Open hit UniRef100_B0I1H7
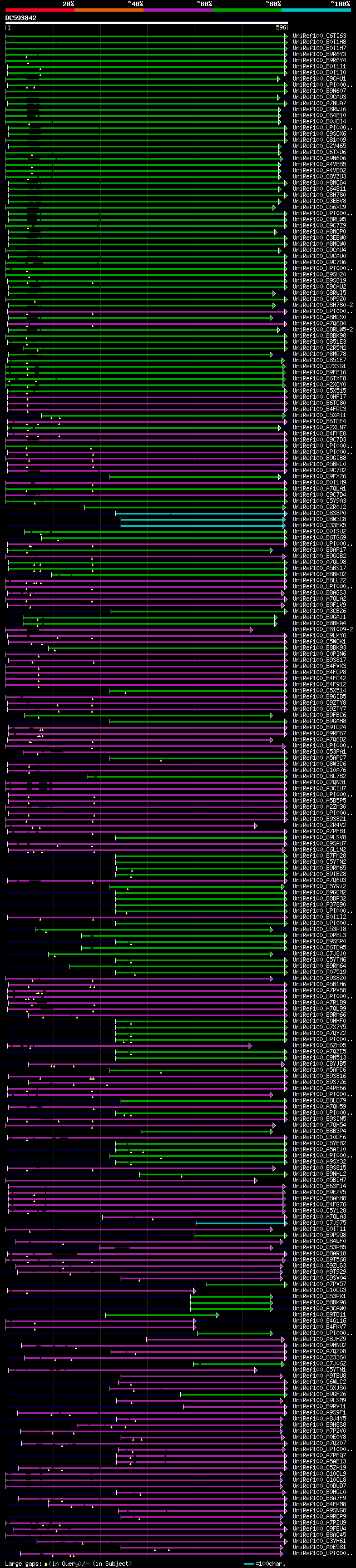This screenshot has height=1568, width=356. (319, 48)
